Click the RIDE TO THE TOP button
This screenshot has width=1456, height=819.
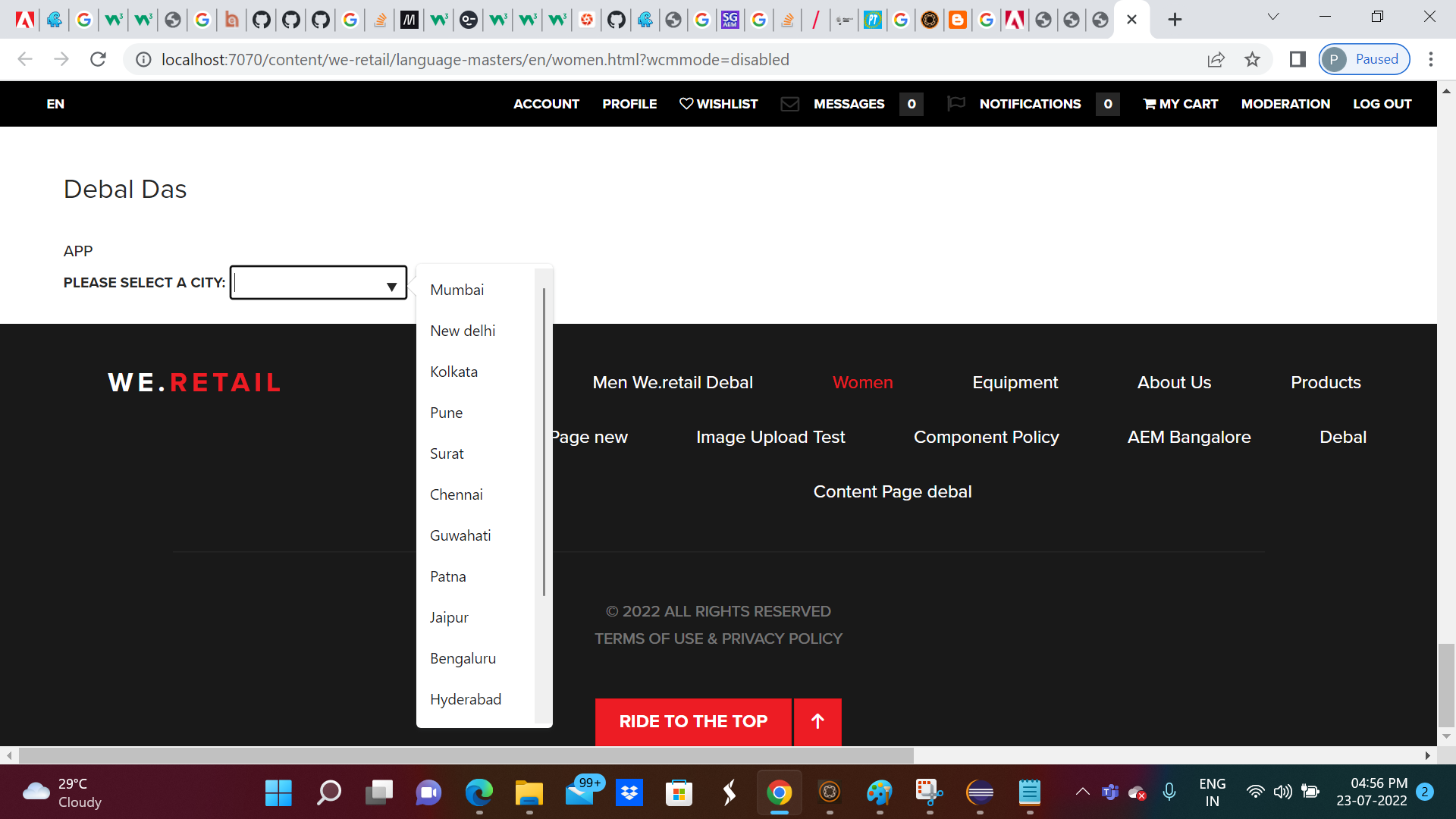692,721
